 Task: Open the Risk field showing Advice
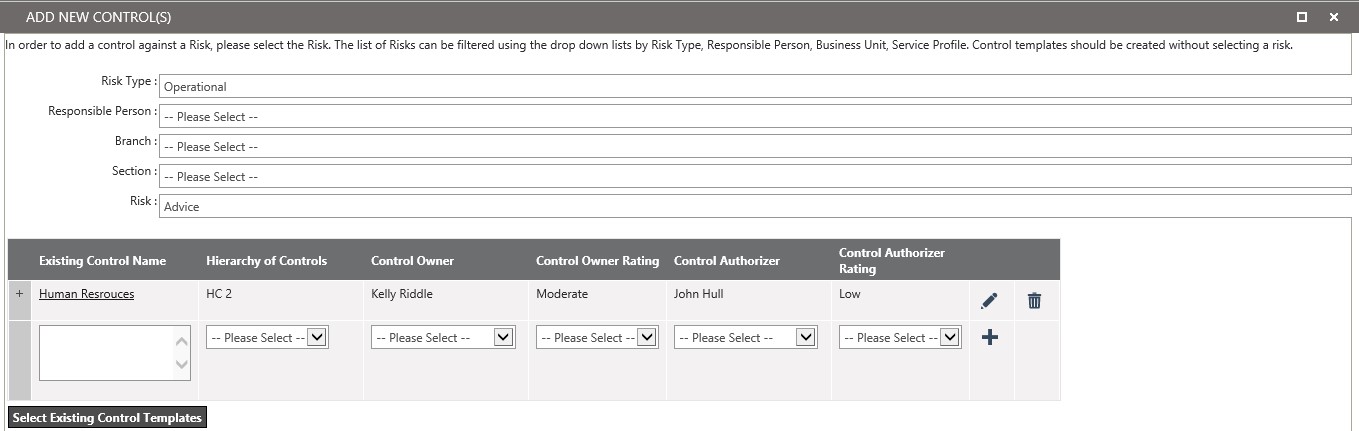pyautogui.click(x=755, y=206)
